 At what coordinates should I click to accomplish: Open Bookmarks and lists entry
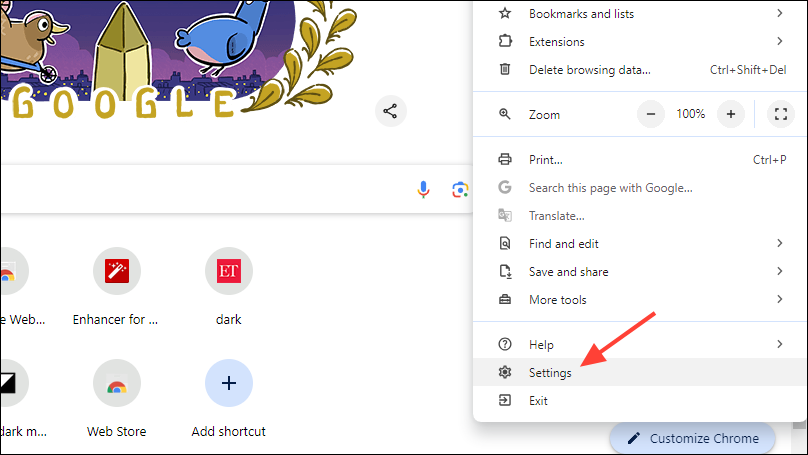click(639, 13)
